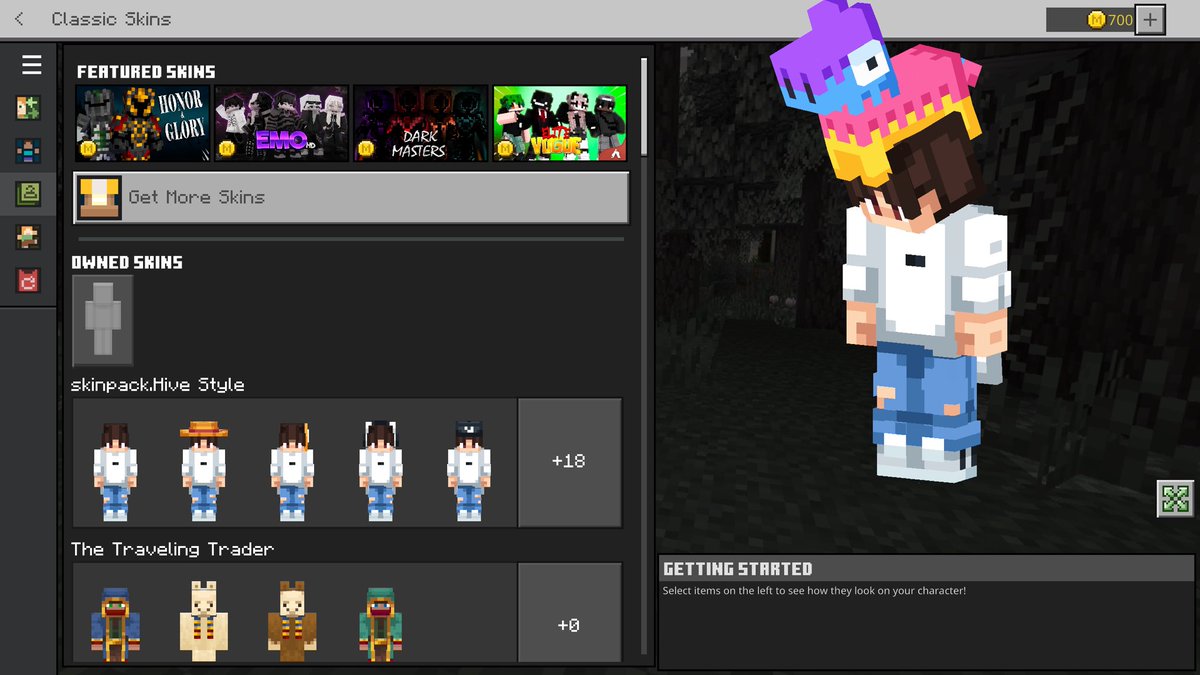Open the Honor & Glory featured skin pack
Viewport: 1200px width, 675px height.
(x=143, y=123)
